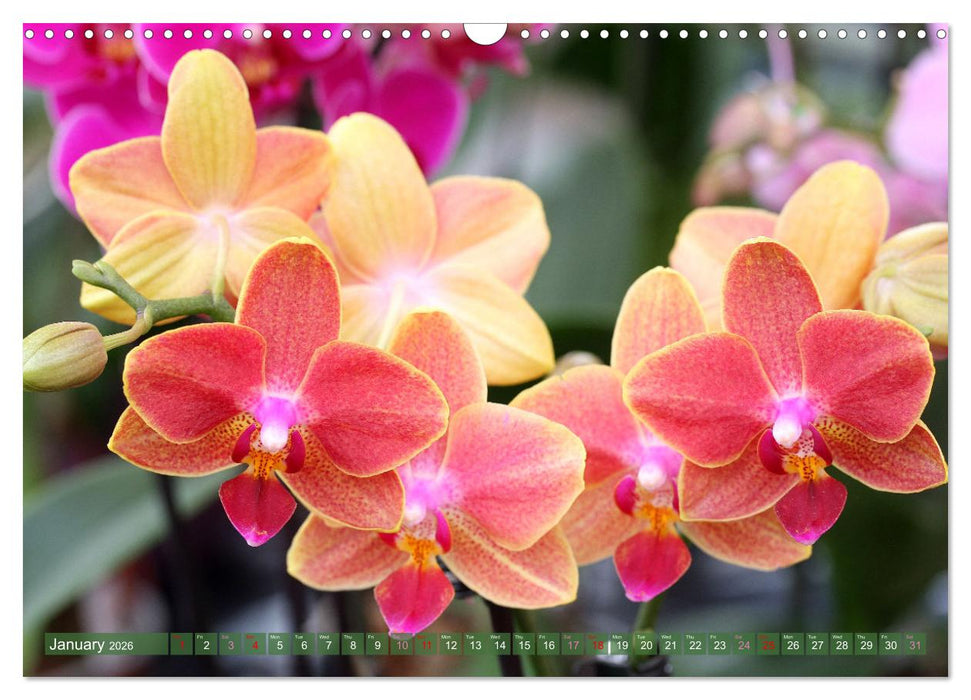Select Saturday January 24 date cell

coord(744,645)
